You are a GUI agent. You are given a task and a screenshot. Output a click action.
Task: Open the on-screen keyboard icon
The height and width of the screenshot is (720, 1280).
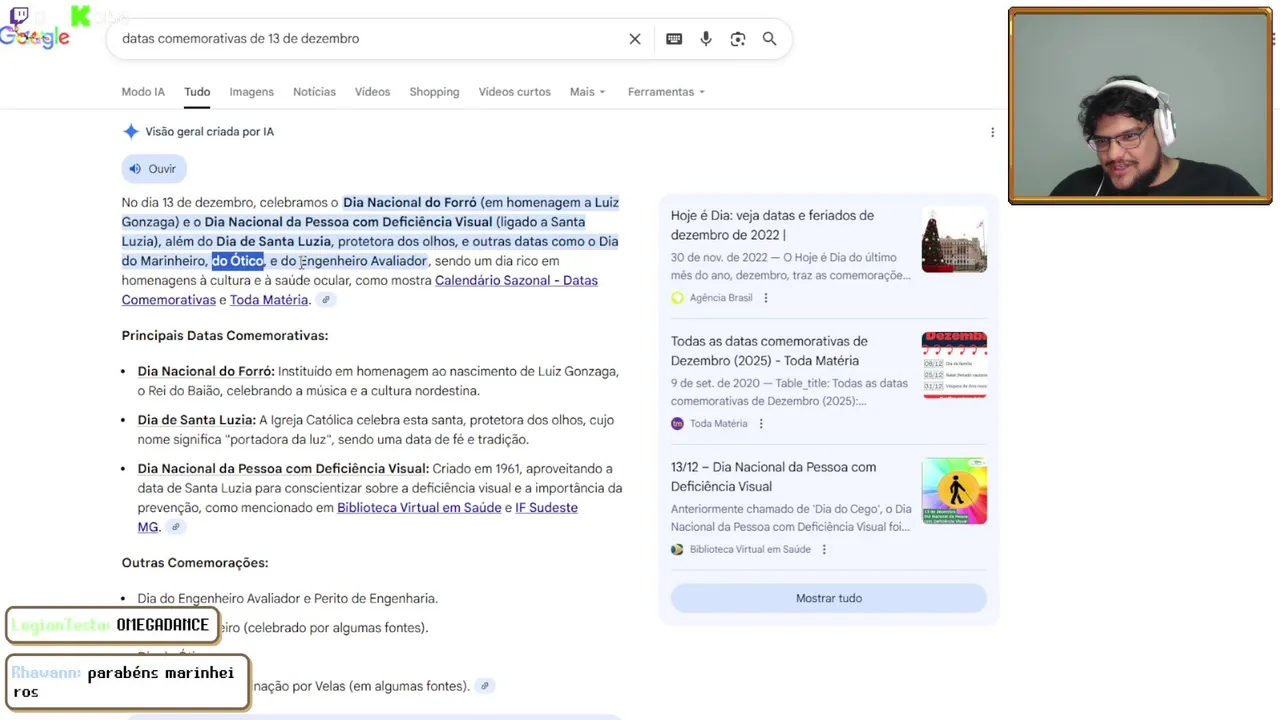coord(674,39)
